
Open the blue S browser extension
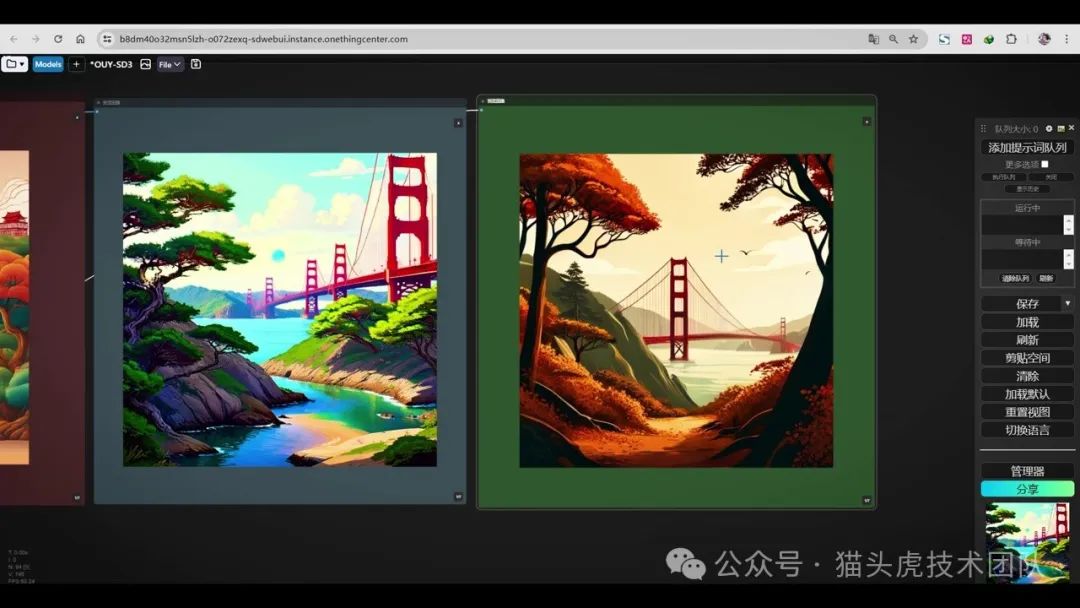[x=944, y=39]
